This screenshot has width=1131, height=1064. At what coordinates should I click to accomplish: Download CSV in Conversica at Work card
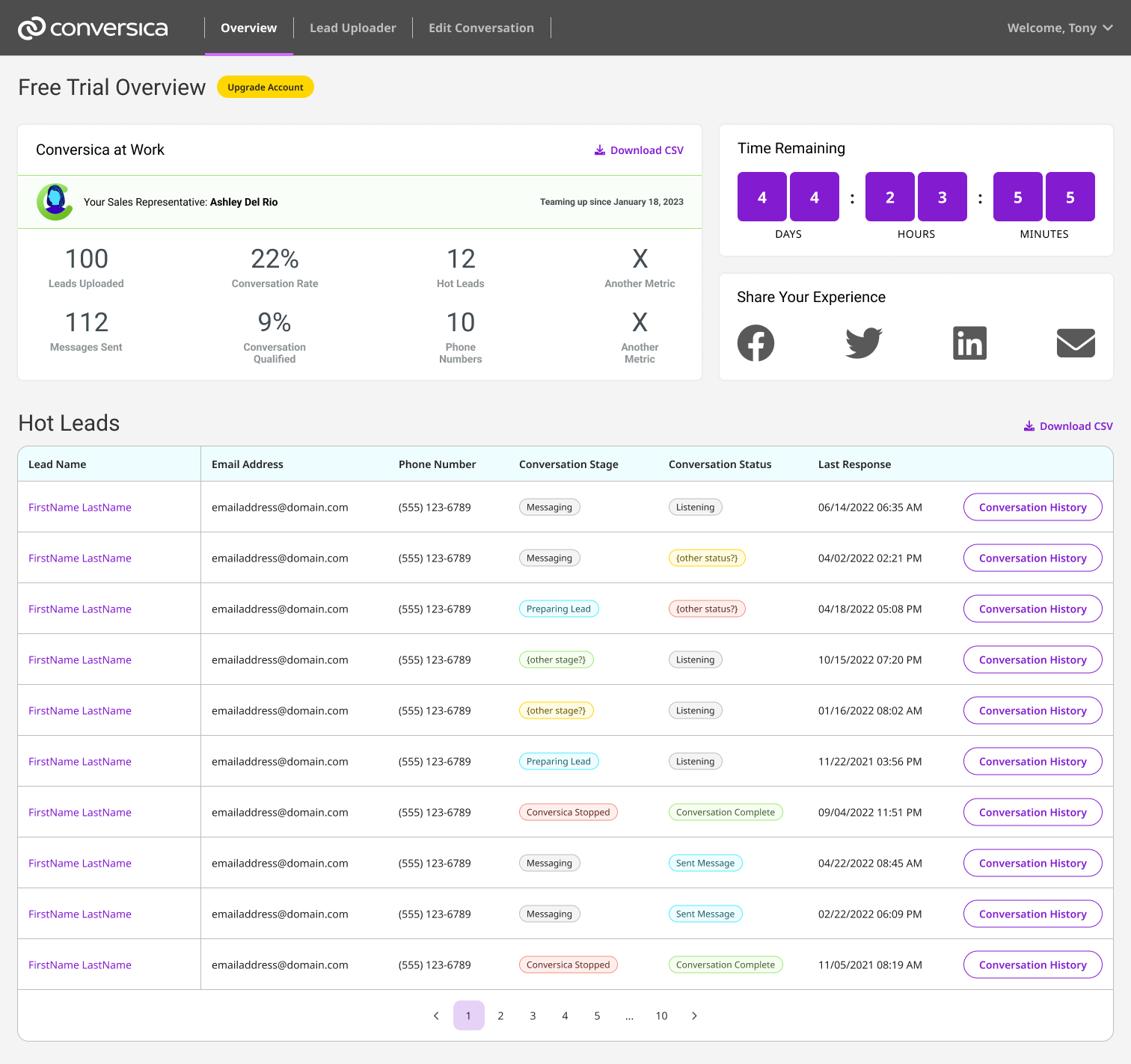click(639, 150)
